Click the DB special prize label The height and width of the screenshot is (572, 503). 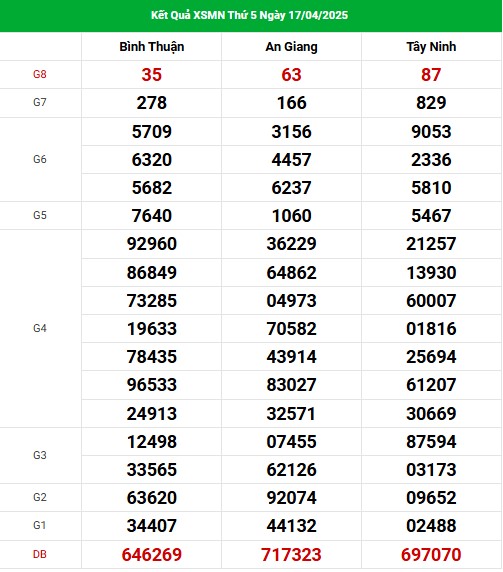click(40, 555)
